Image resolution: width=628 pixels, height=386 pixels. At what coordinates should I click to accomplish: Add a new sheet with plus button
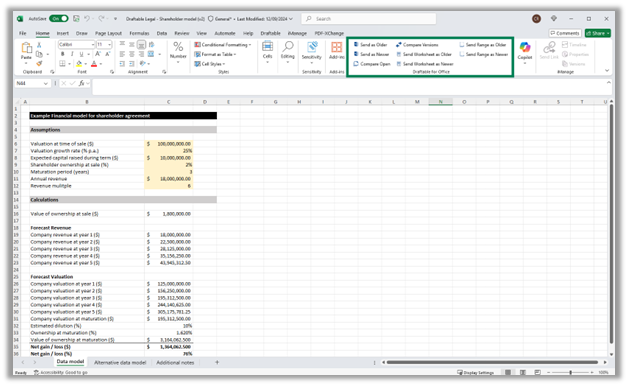pos(217,362)
